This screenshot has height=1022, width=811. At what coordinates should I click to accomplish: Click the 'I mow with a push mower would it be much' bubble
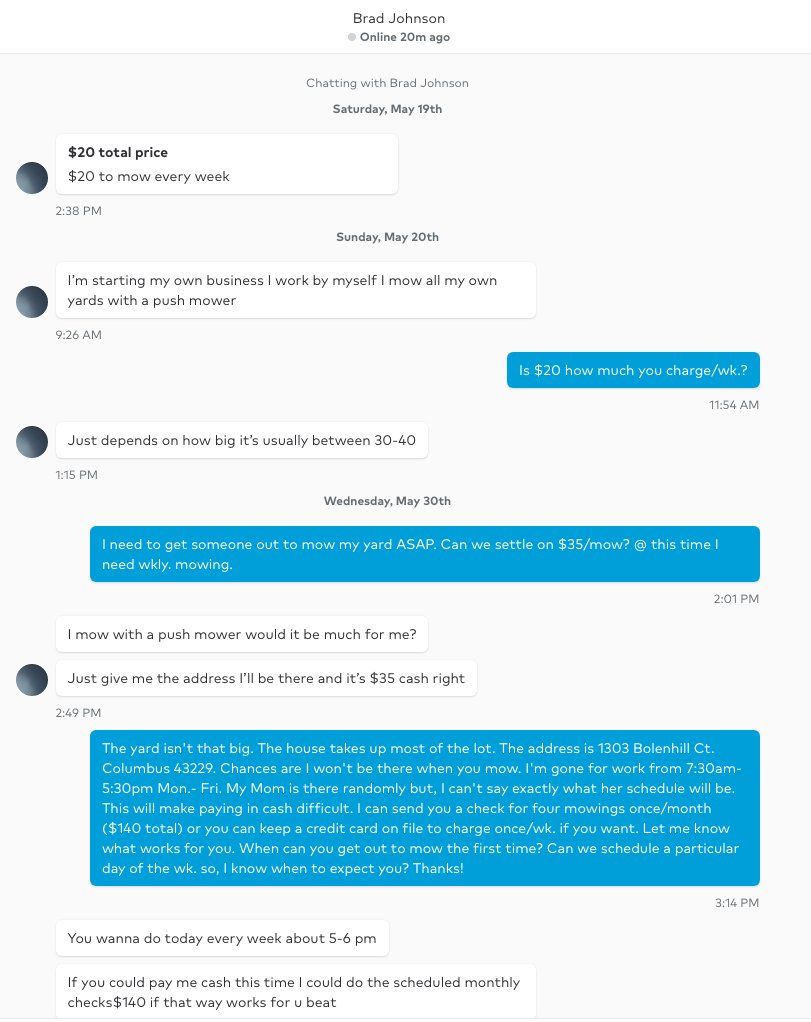(x=248, y=634)
